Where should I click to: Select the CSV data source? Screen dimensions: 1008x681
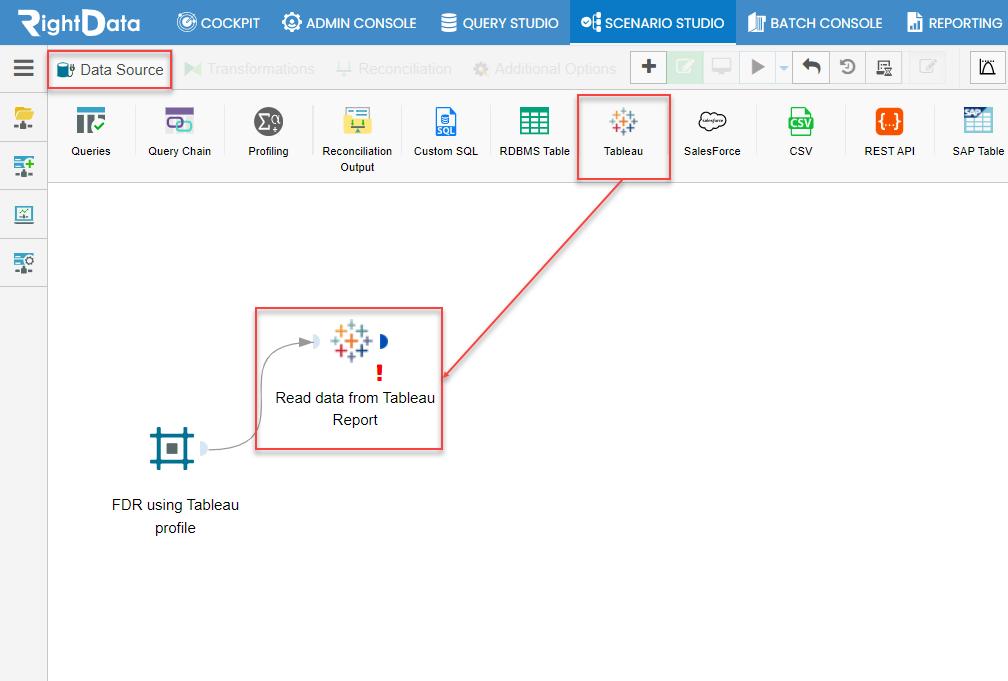800,122
